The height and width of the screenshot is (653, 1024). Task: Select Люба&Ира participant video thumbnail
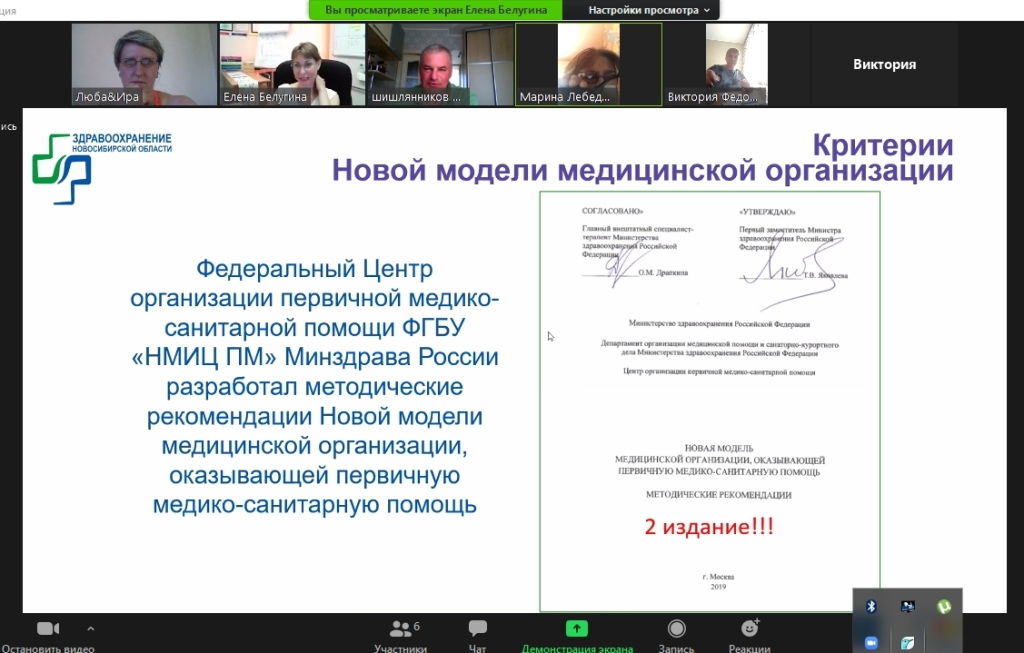[144, 64]
